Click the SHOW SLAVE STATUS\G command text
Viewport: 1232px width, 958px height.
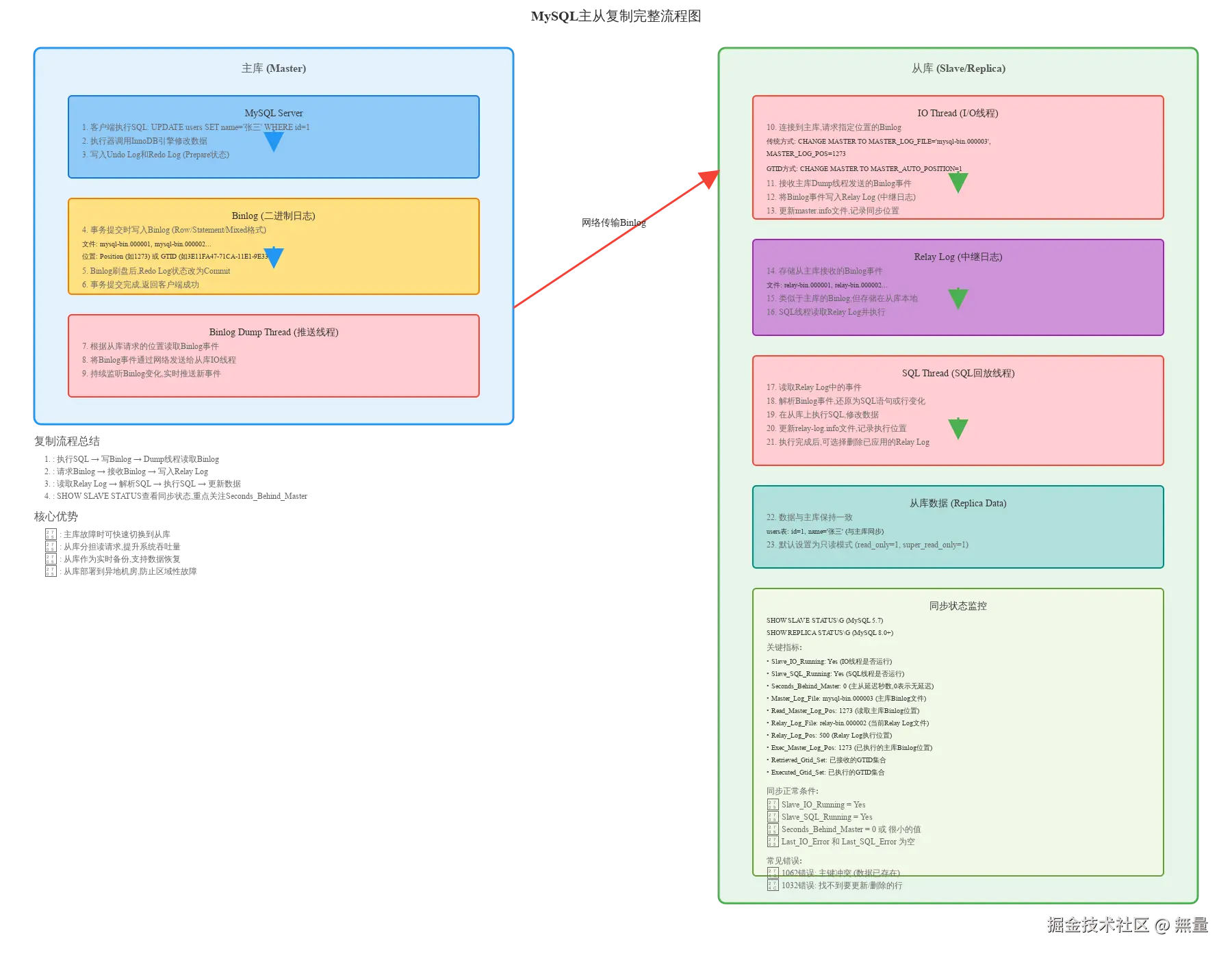coord(824,621)
